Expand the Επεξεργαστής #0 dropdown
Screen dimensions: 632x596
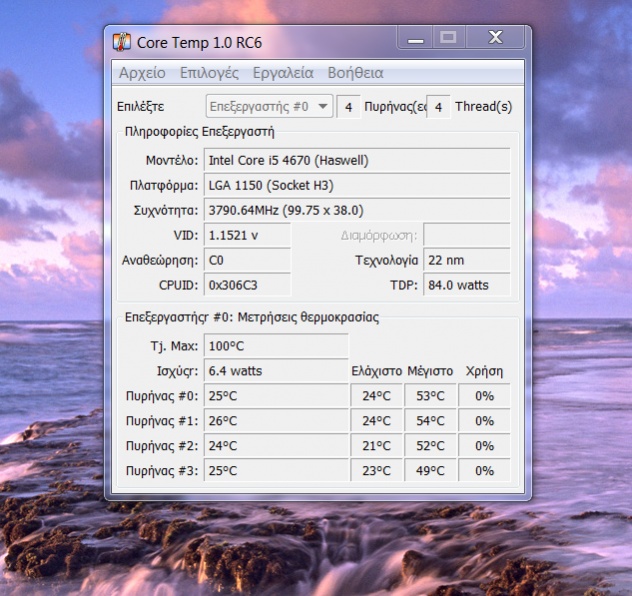tap(269, 106)
